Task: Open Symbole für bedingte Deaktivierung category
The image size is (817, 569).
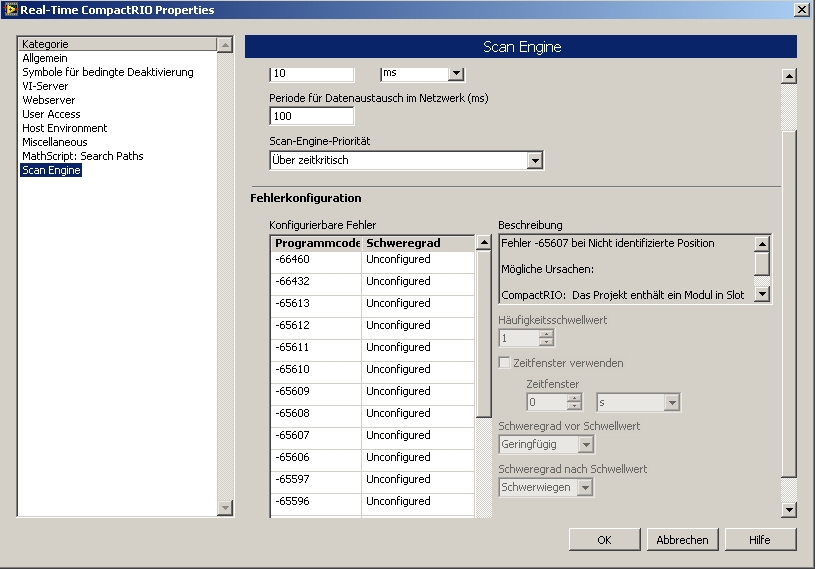Action: click(x=108, y=72)
